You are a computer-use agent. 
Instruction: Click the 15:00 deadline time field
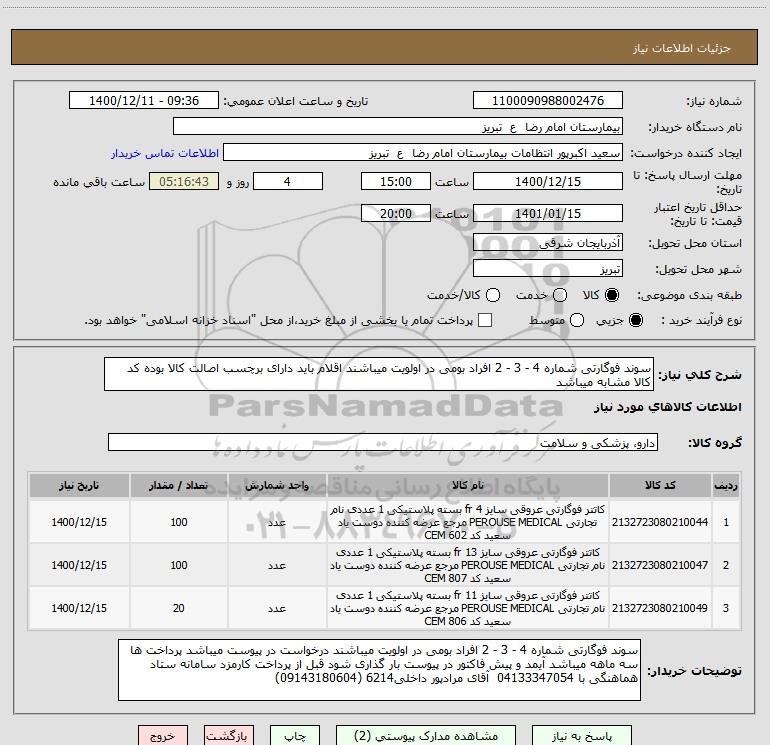point(396,181)
